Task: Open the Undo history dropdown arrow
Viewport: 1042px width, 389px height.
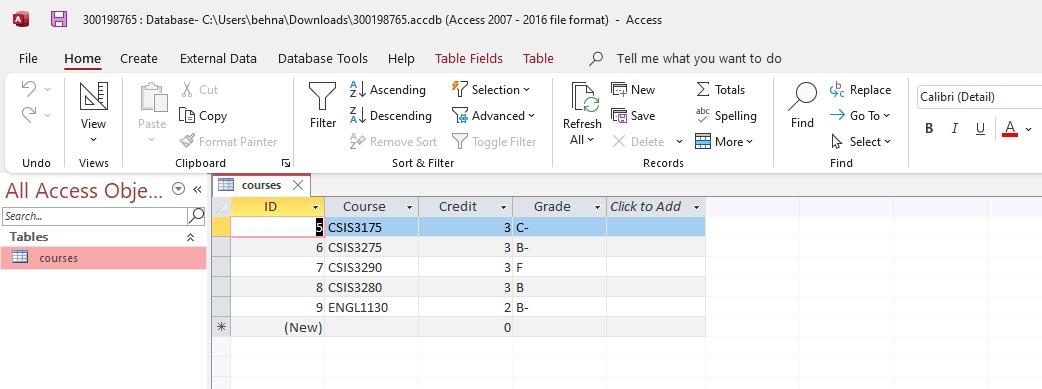Action: coord(47,89)
